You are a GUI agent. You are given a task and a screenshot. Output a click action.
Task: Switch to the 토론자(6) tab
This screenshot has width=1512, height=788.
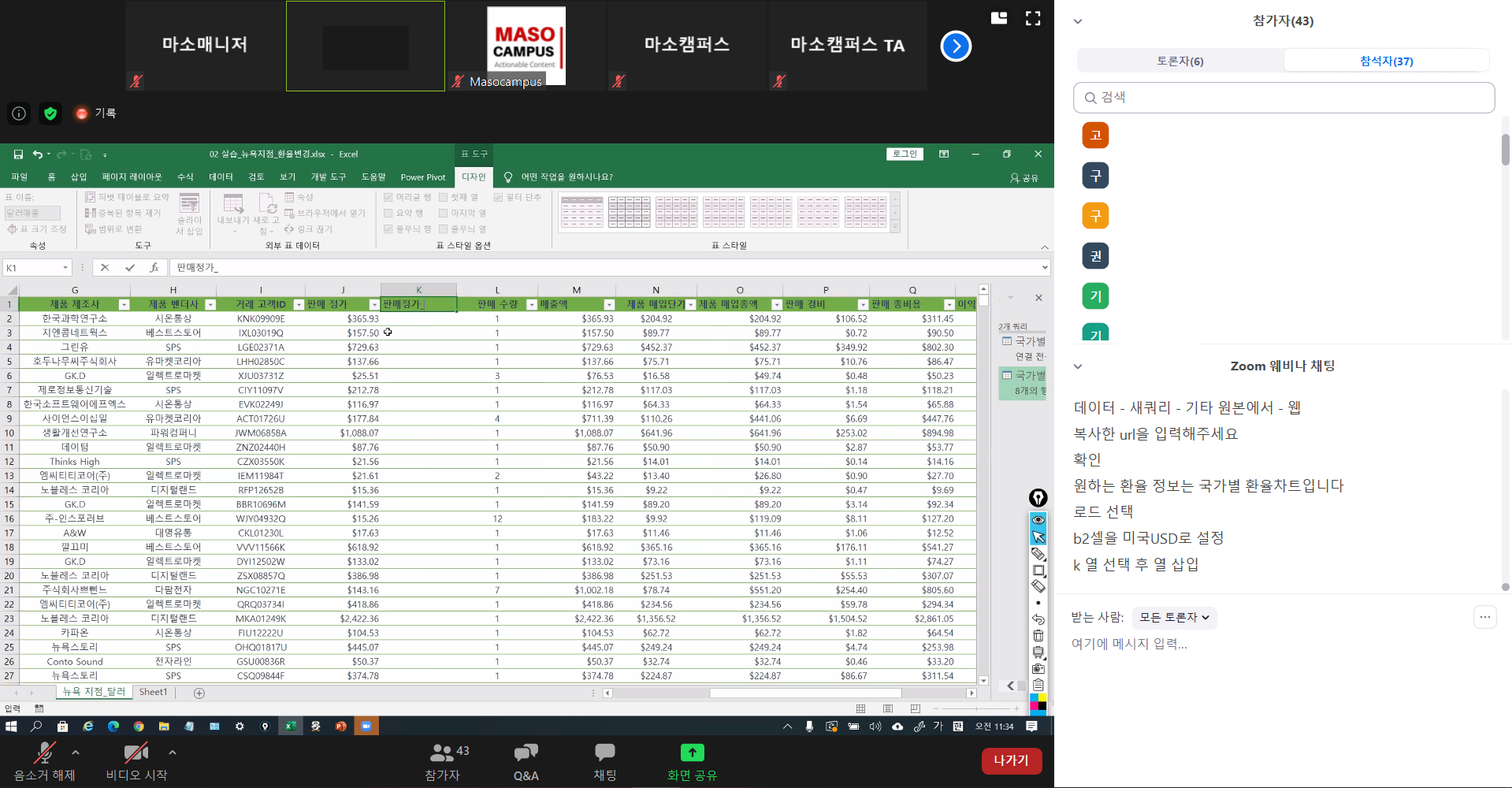(1180, 61)
